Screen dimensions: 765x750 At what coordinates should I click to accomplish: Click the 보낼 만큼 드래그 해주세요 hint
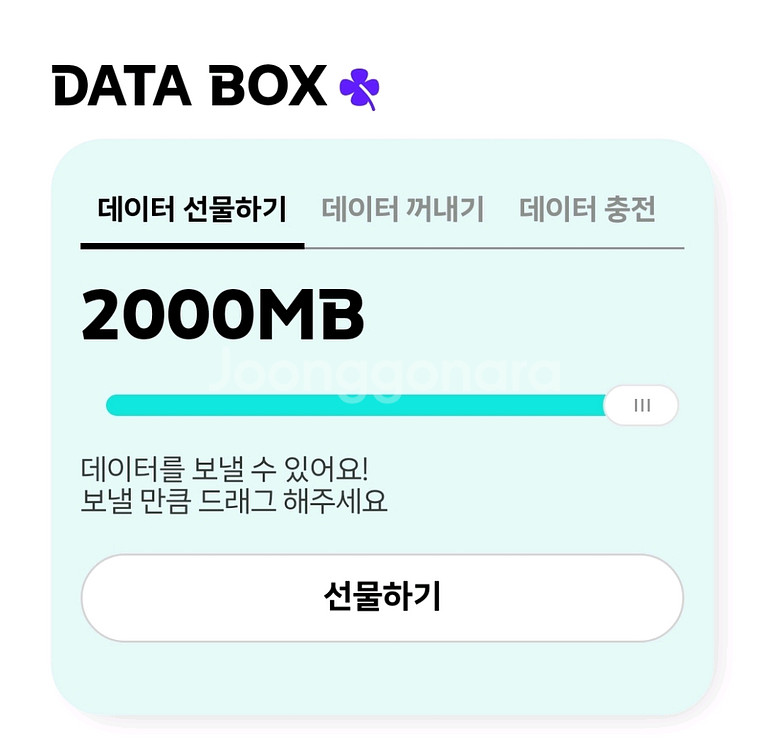[233, 500]
